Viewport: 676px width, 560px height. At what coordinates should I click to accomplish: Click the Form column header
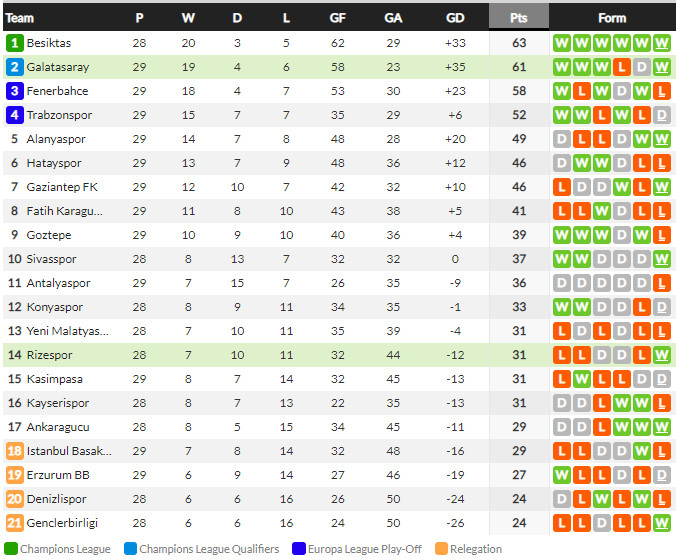click(x=612, y=18)
